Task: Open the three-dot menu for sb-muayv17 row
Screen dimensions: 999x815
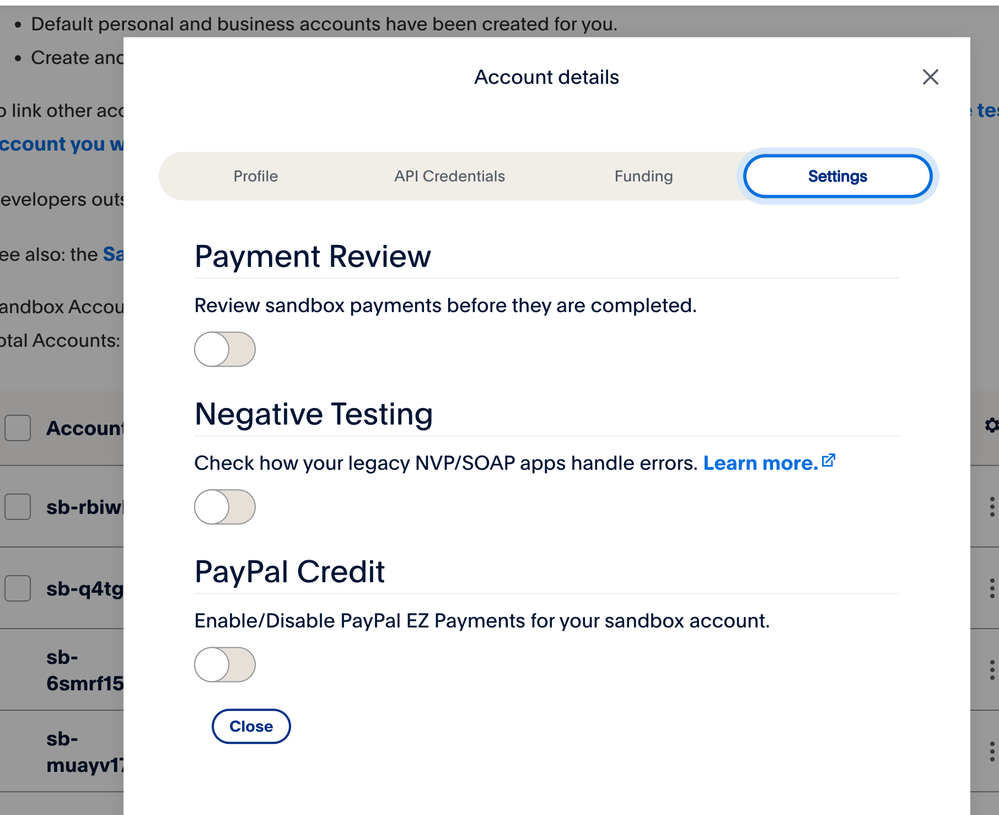Action: [991, 751]
